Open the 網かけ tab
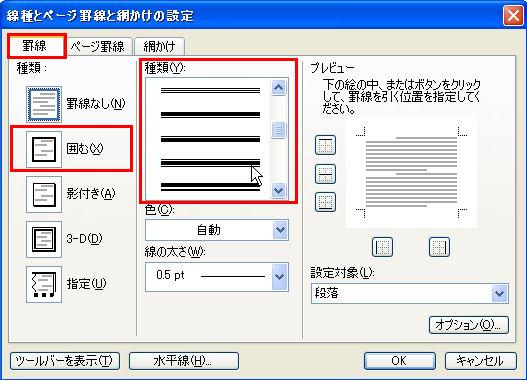The width and height of the screenshot is (527, 380). [159, 46]
